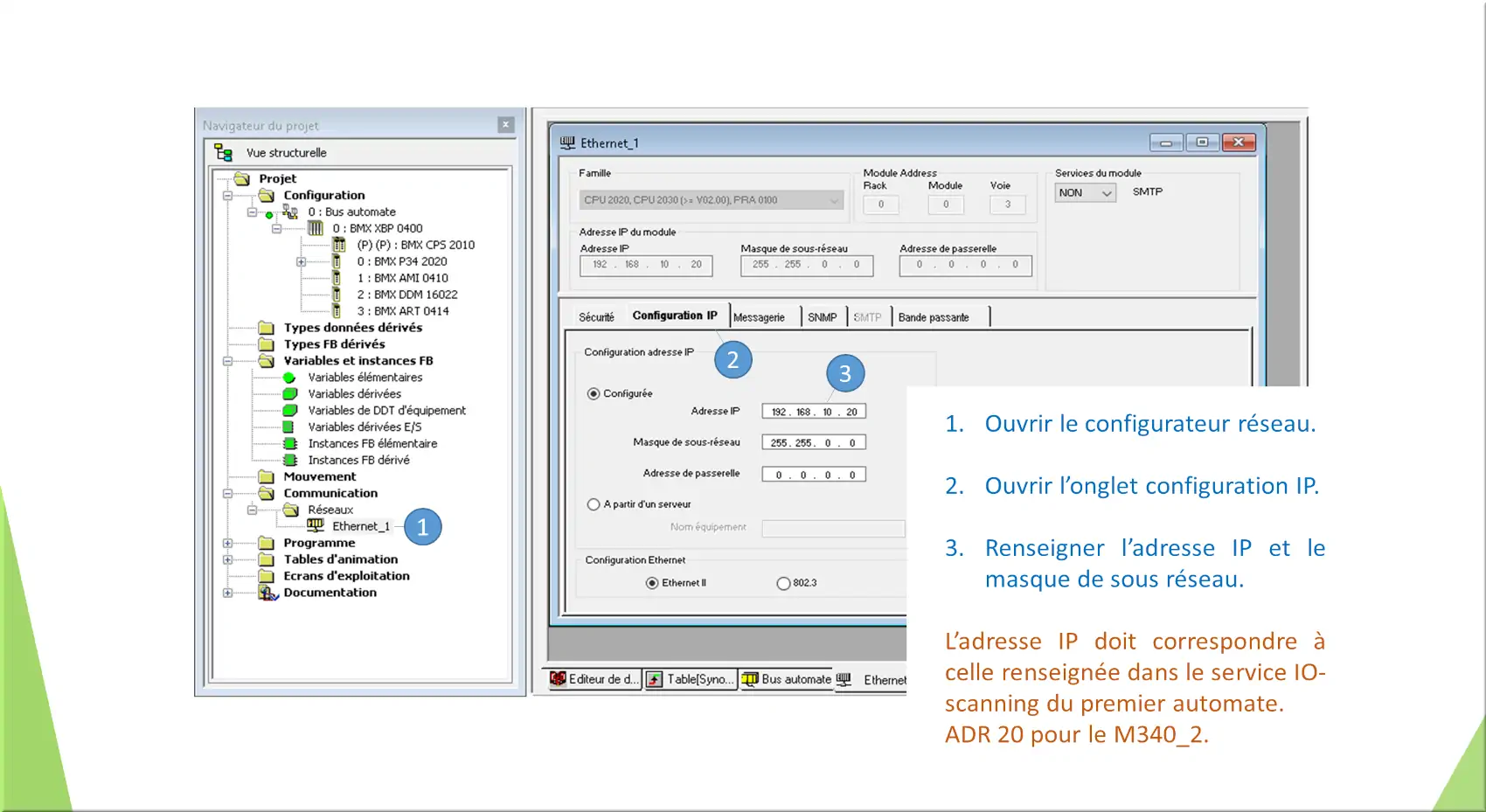Collapse the Communication tree node
This screenshot has height=812, width=1486.
(228, 493)
